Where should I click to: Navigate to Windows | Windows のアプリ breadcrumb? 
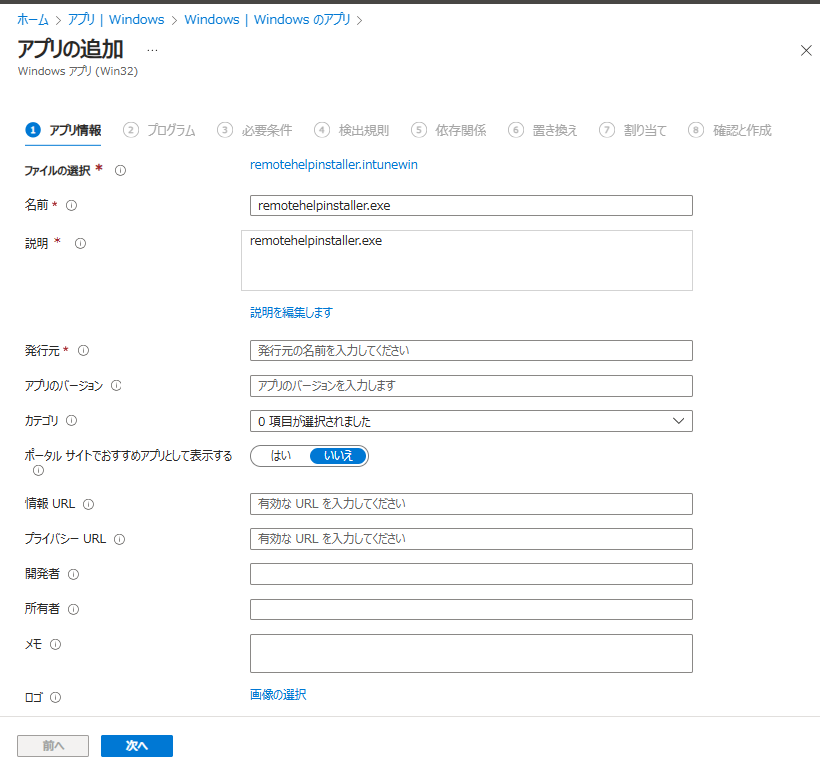coord(267,20)
